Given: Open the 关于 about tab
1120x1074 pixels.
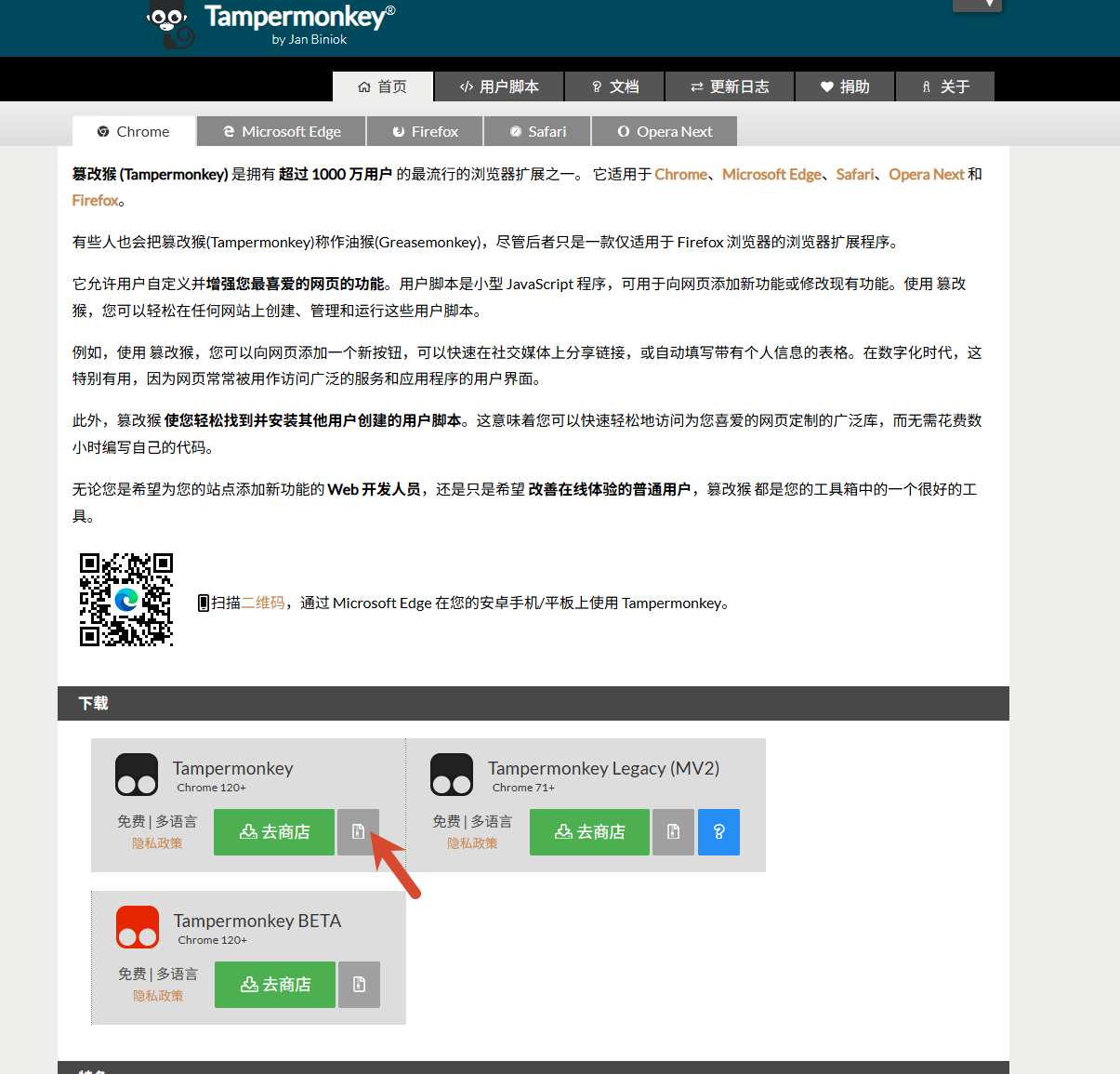Looking at the screenshot, I should [x=945, y=86].
